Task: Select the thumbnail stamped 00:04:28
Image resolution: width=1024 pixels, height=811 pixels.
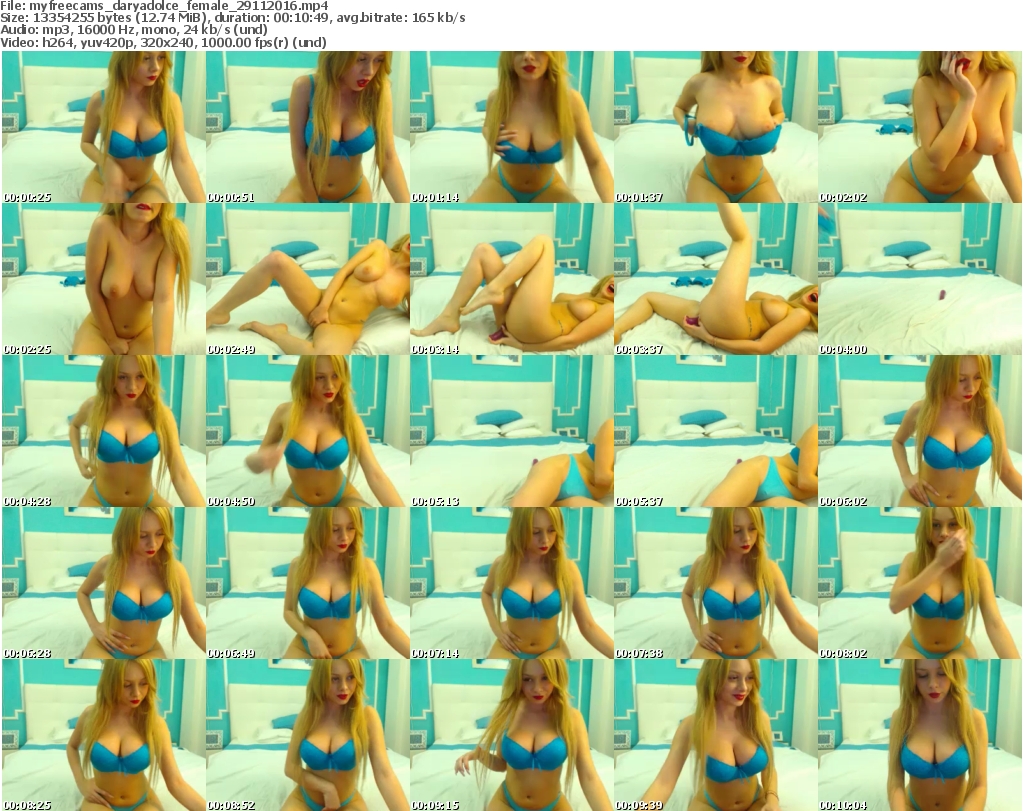Action: [104, 432]
